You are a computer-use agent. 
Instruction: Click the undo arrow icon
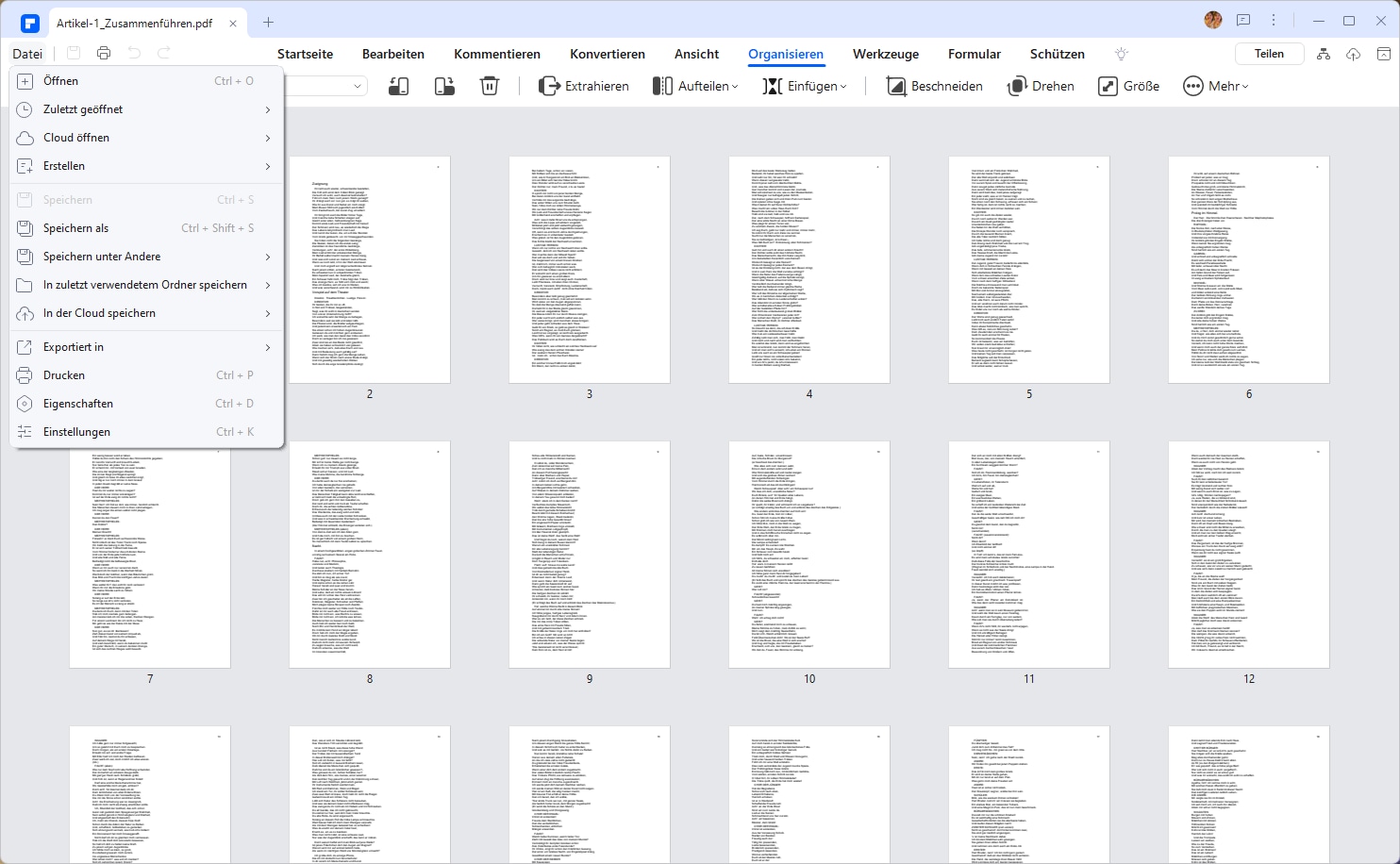click(134, 54)
